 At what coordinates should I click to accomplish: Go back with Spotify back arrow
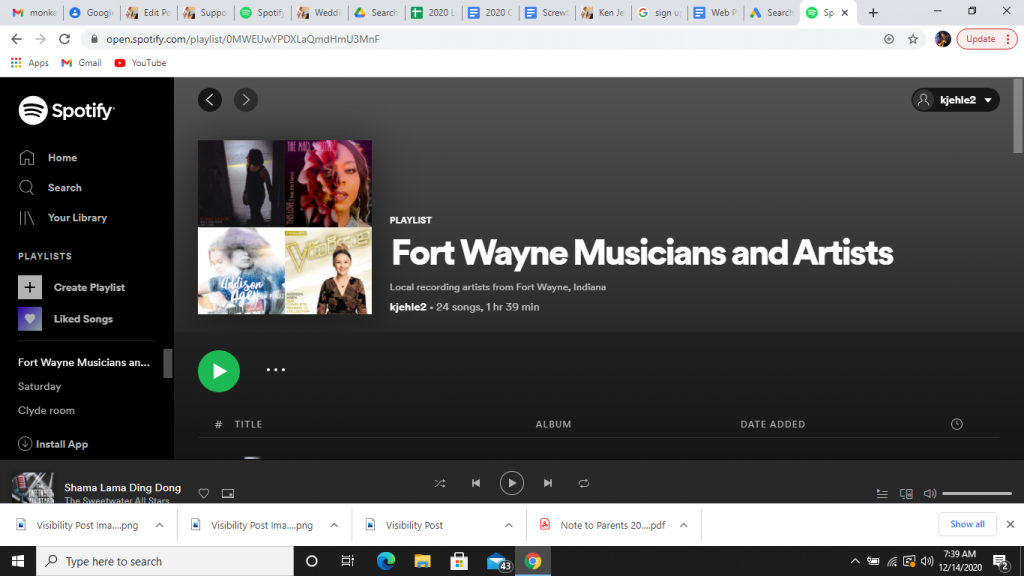click(210, 100)
